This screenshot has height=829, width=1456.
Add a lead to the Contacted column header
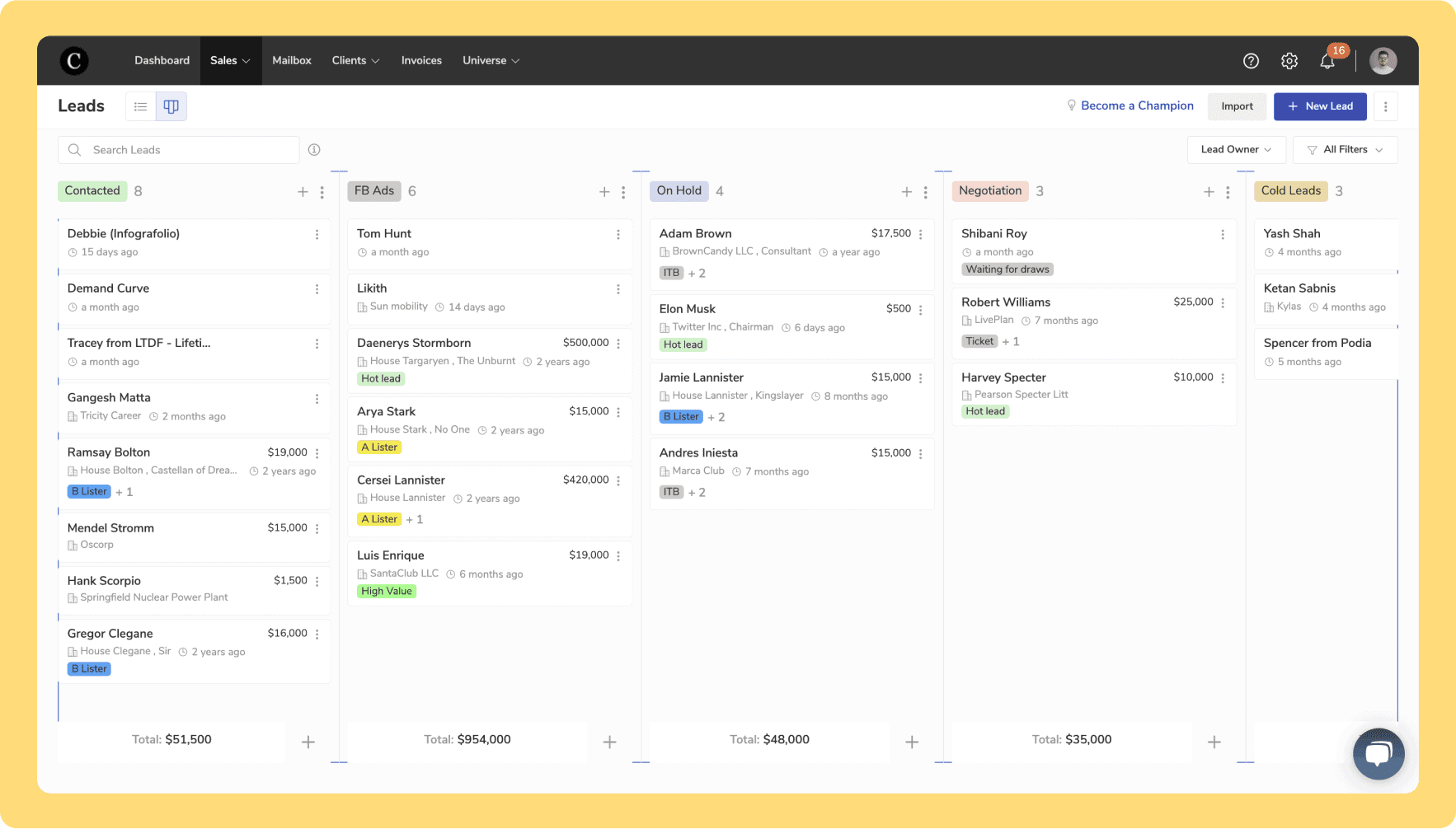[303, 192]
